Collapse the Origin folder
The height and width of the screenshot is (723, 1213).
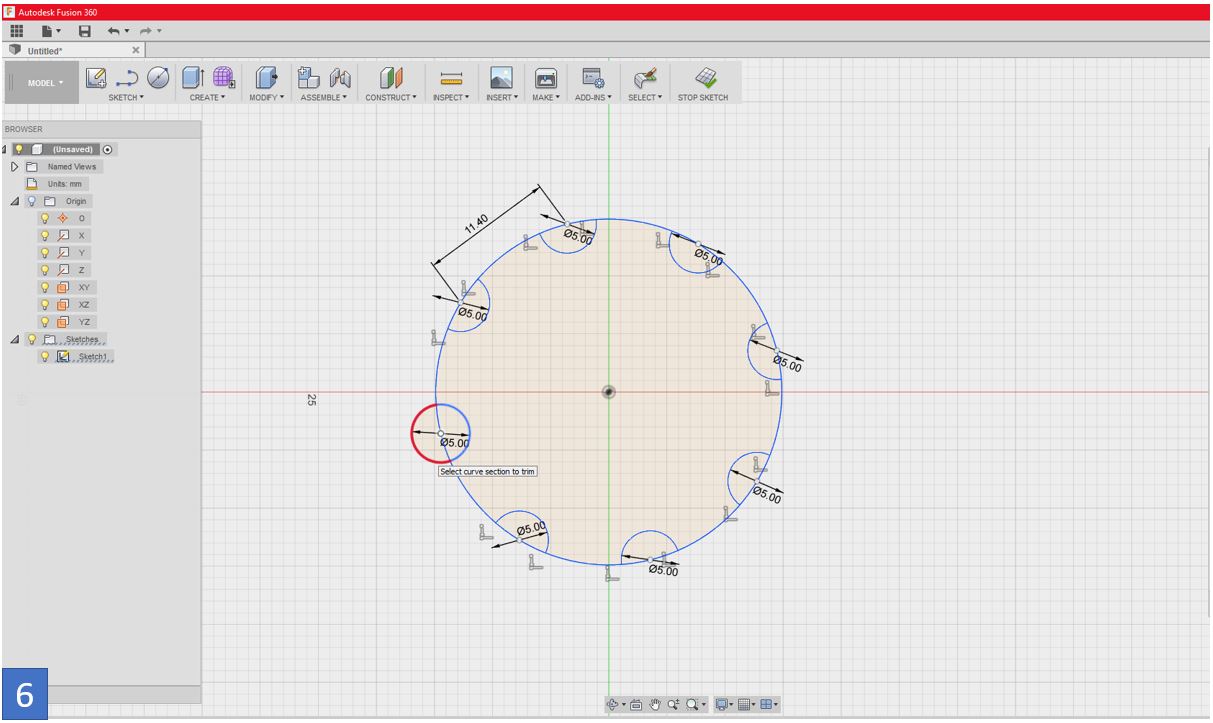tap(15, 201)
